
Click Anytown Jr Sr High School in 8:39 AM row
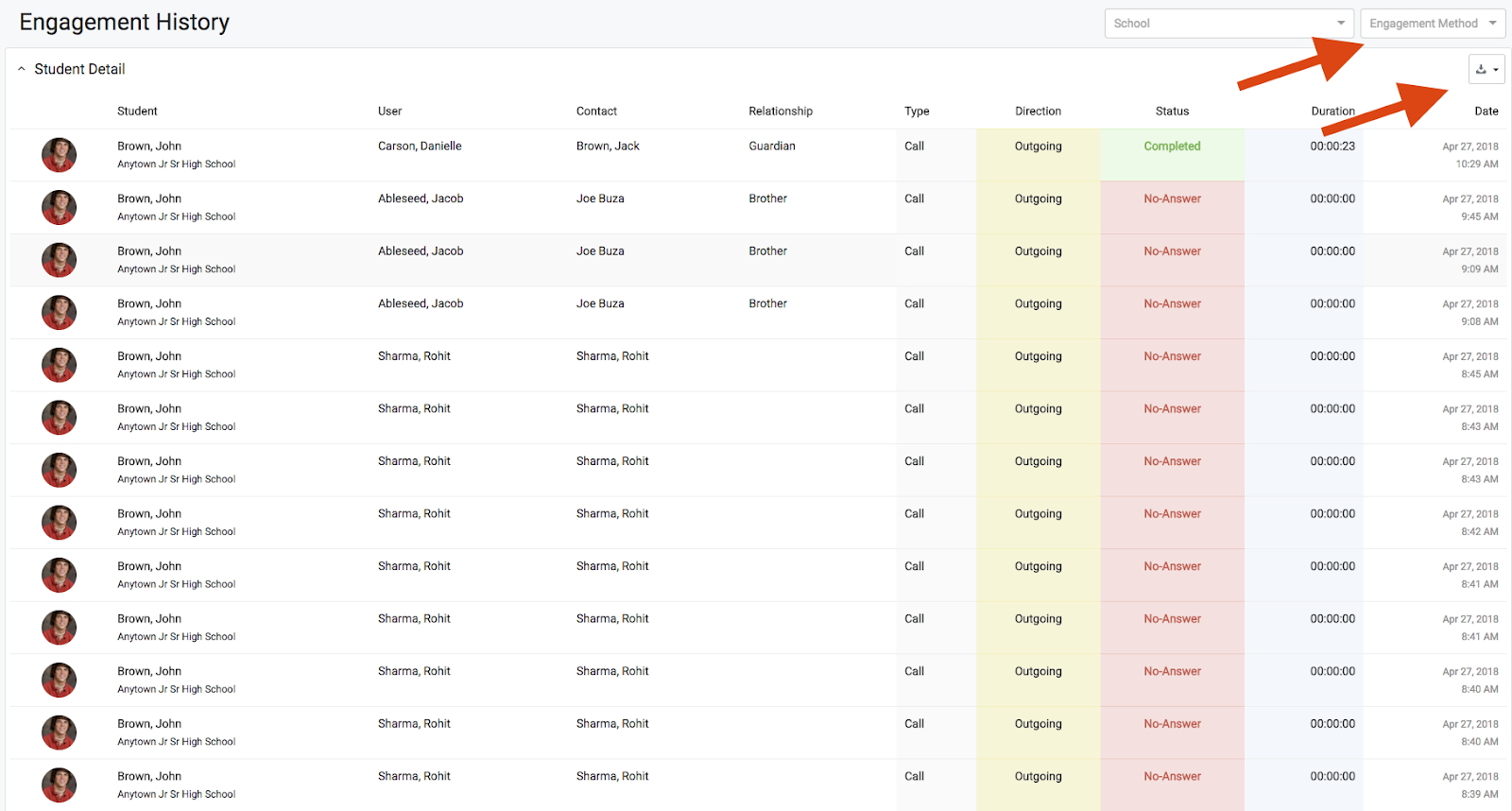pos(176,794)
